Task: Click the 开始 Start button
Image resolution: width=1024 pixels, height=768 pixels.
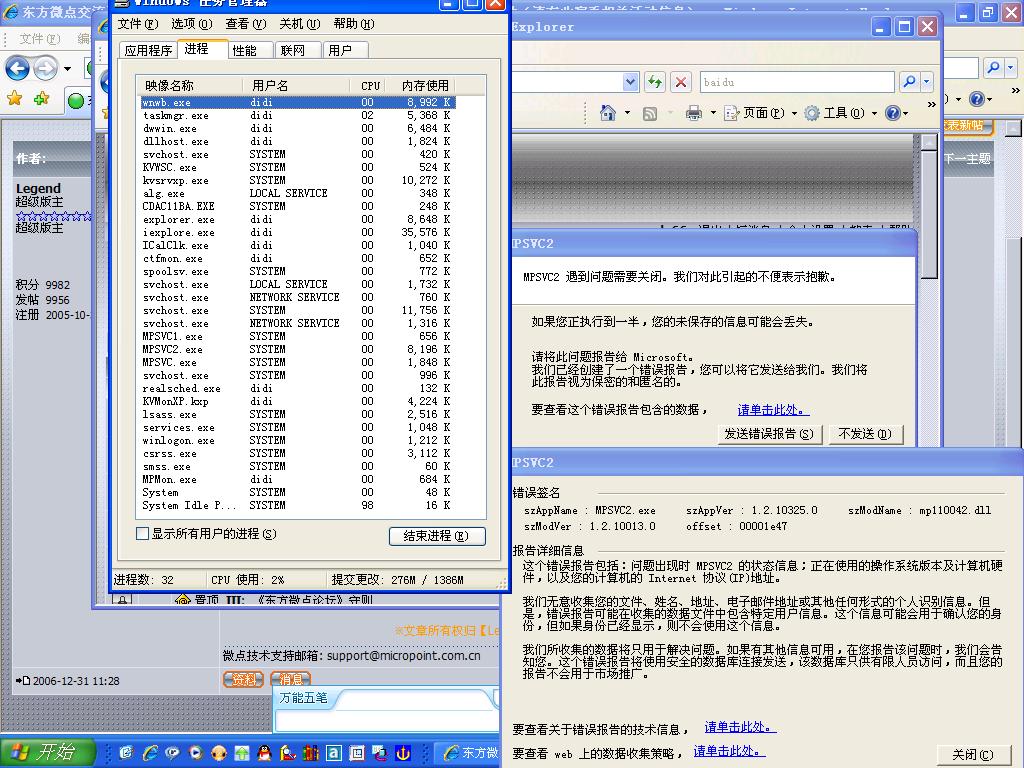Action: [x=46, y=753]
